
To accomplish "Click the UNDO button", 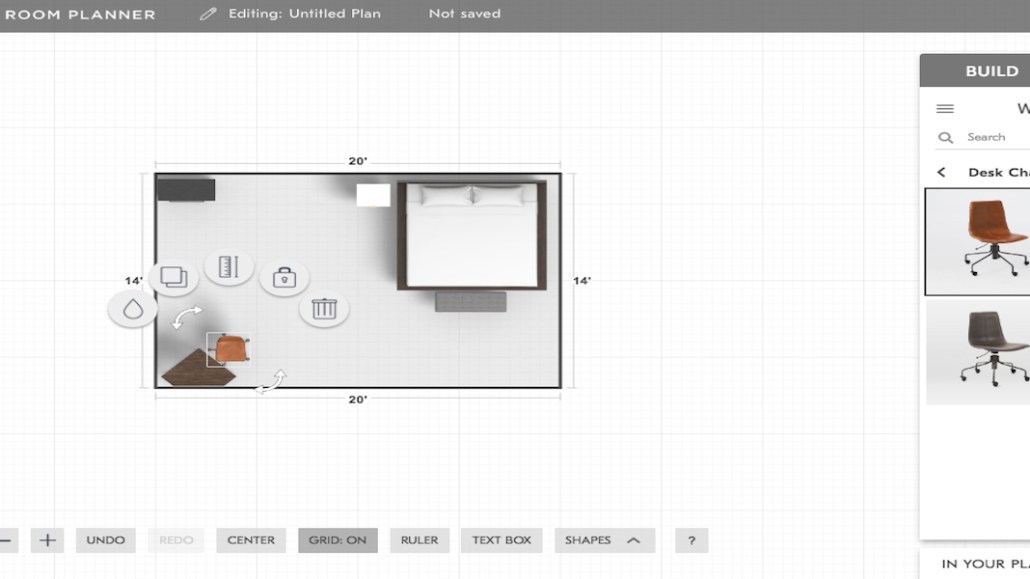I will click(105, 540).
